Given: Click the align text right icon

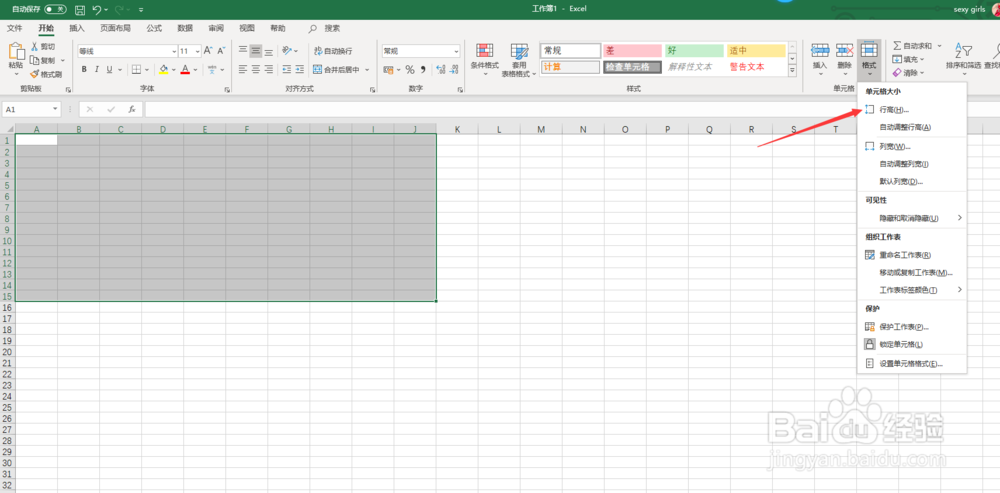Looking at the screenshot, I should (268, 70).
